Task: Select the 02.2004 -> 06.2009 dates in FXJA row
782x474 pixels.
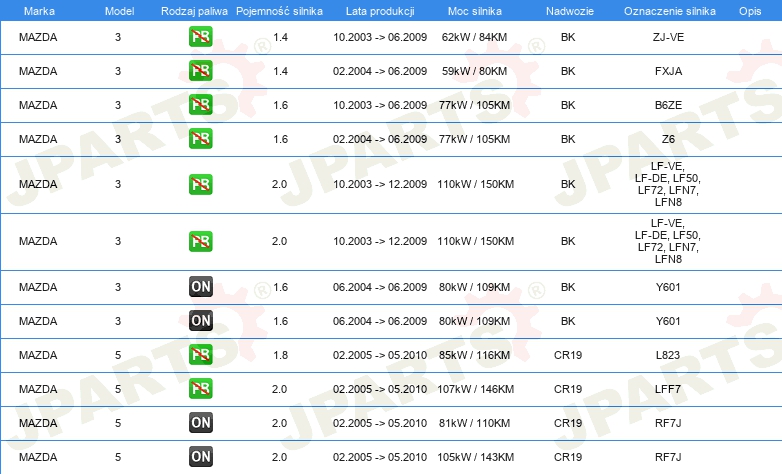Action: point(380,71)
